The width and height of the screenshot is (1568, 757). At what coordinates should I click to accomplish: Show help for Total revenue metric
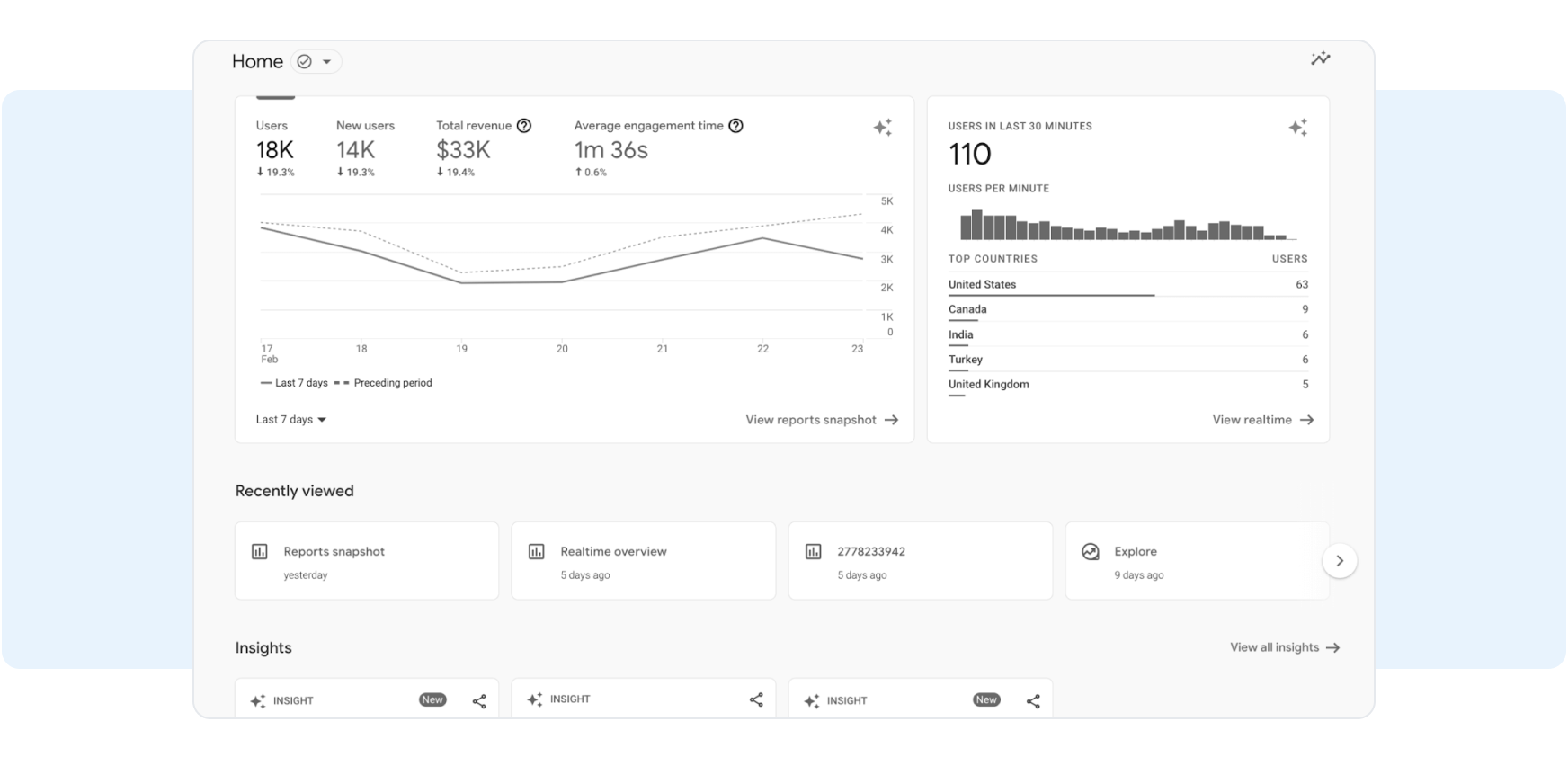(524, 126)
